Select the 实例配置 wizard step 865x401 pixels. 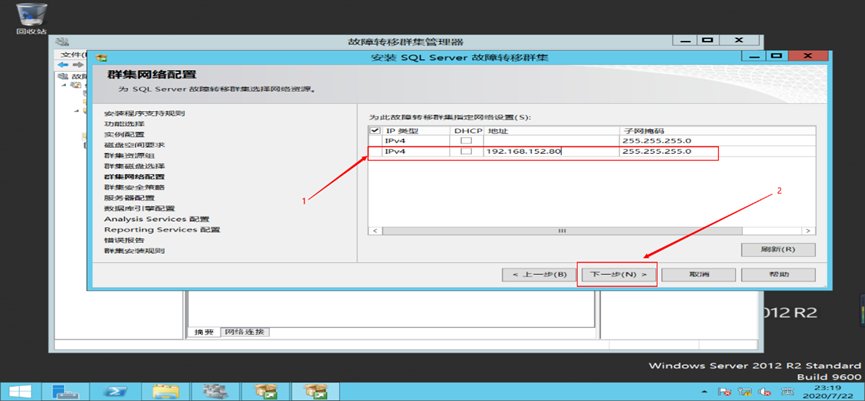point(125,135)
